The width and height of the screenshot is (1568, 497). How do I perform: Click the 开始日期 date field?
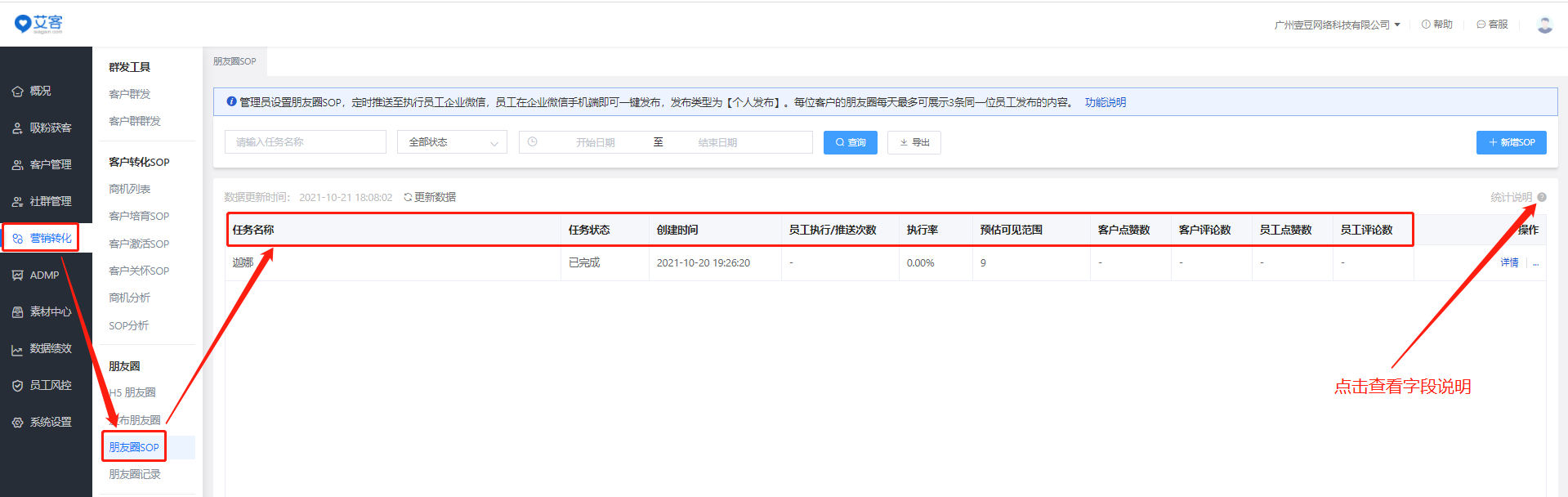pyautogui.click(x=595, y=142)
